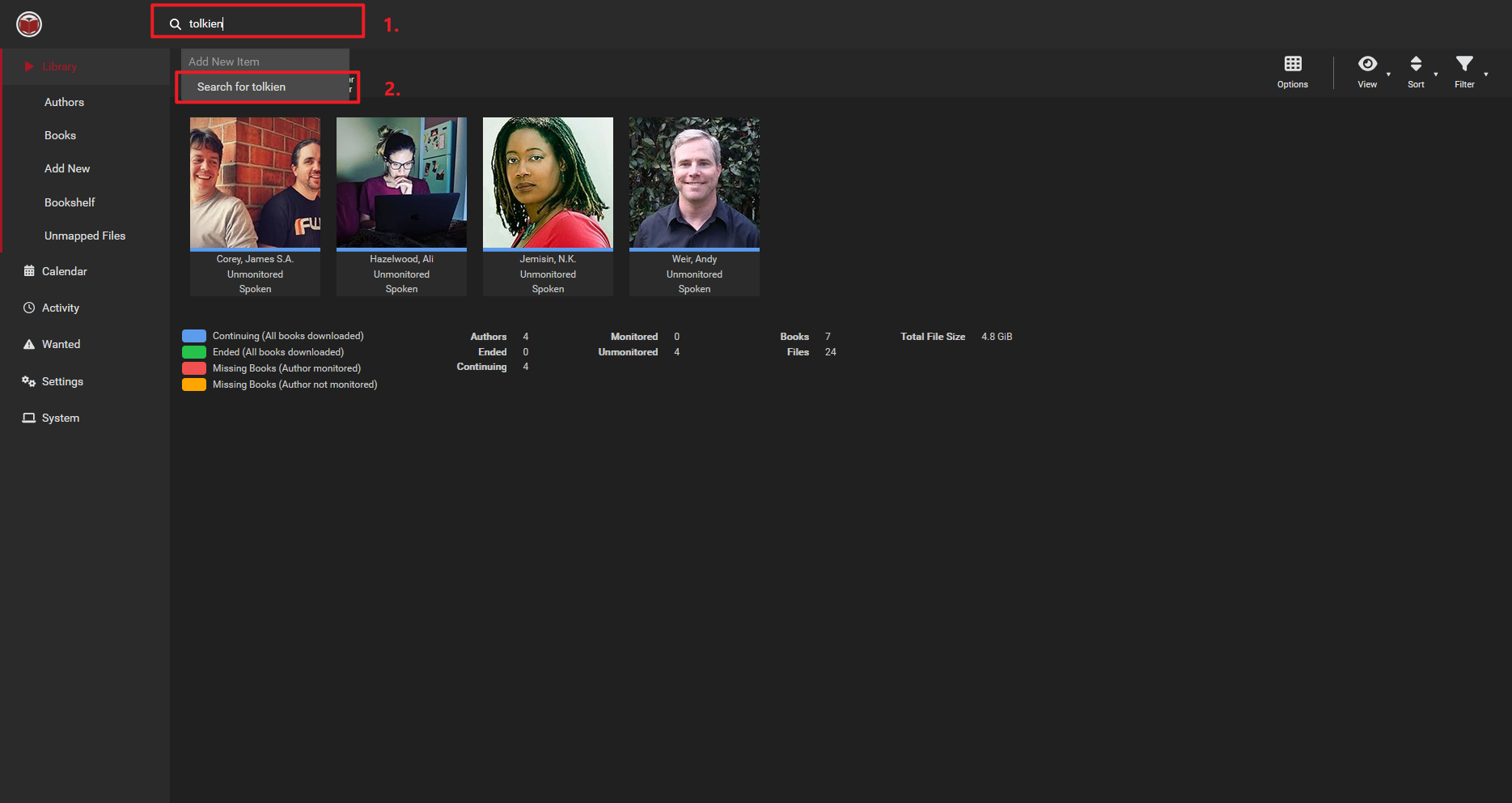Image resolution: width=1512 pixels, height=803 pixels.
Task: Collapse the Library section arrow
Action: click(29, 66)
